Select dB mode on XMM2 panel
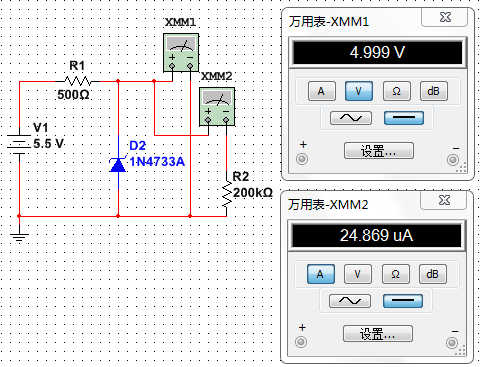481x367 pixels. [432, 274]
